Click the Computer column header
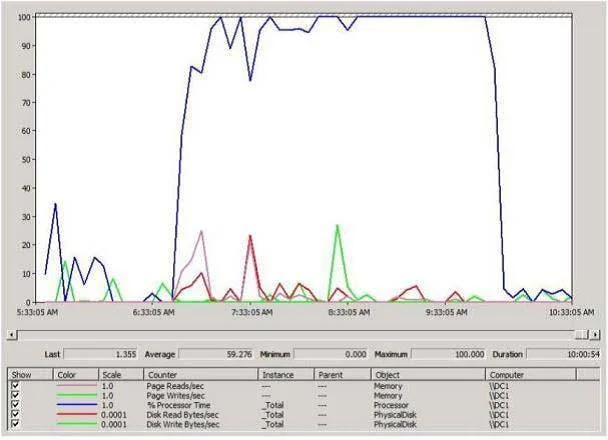Viewport: 608px width, 440px height. [x=531, y=374]
